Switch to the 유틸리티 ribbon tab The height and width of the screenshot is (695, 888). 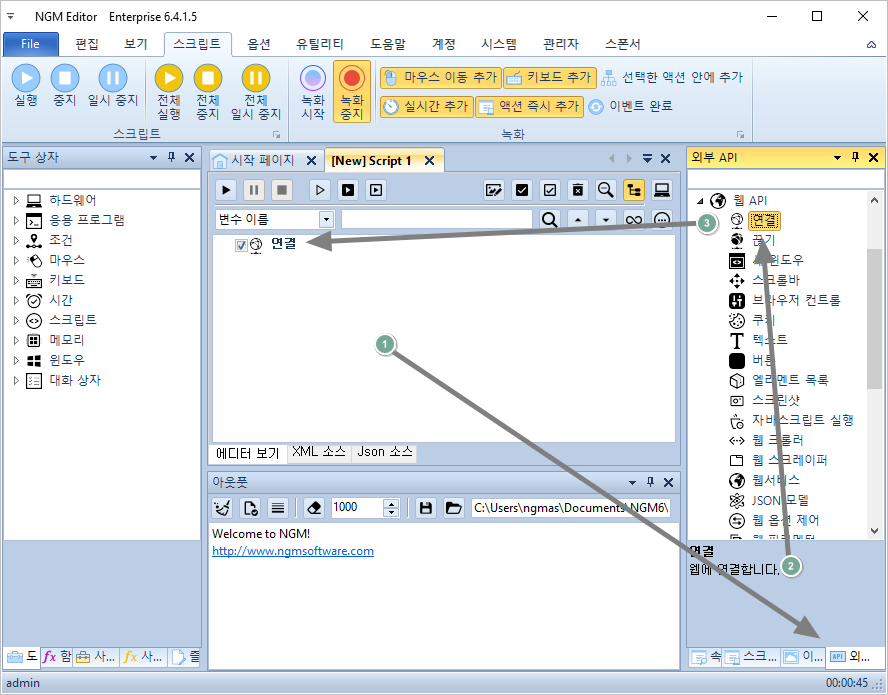(320, 44)
